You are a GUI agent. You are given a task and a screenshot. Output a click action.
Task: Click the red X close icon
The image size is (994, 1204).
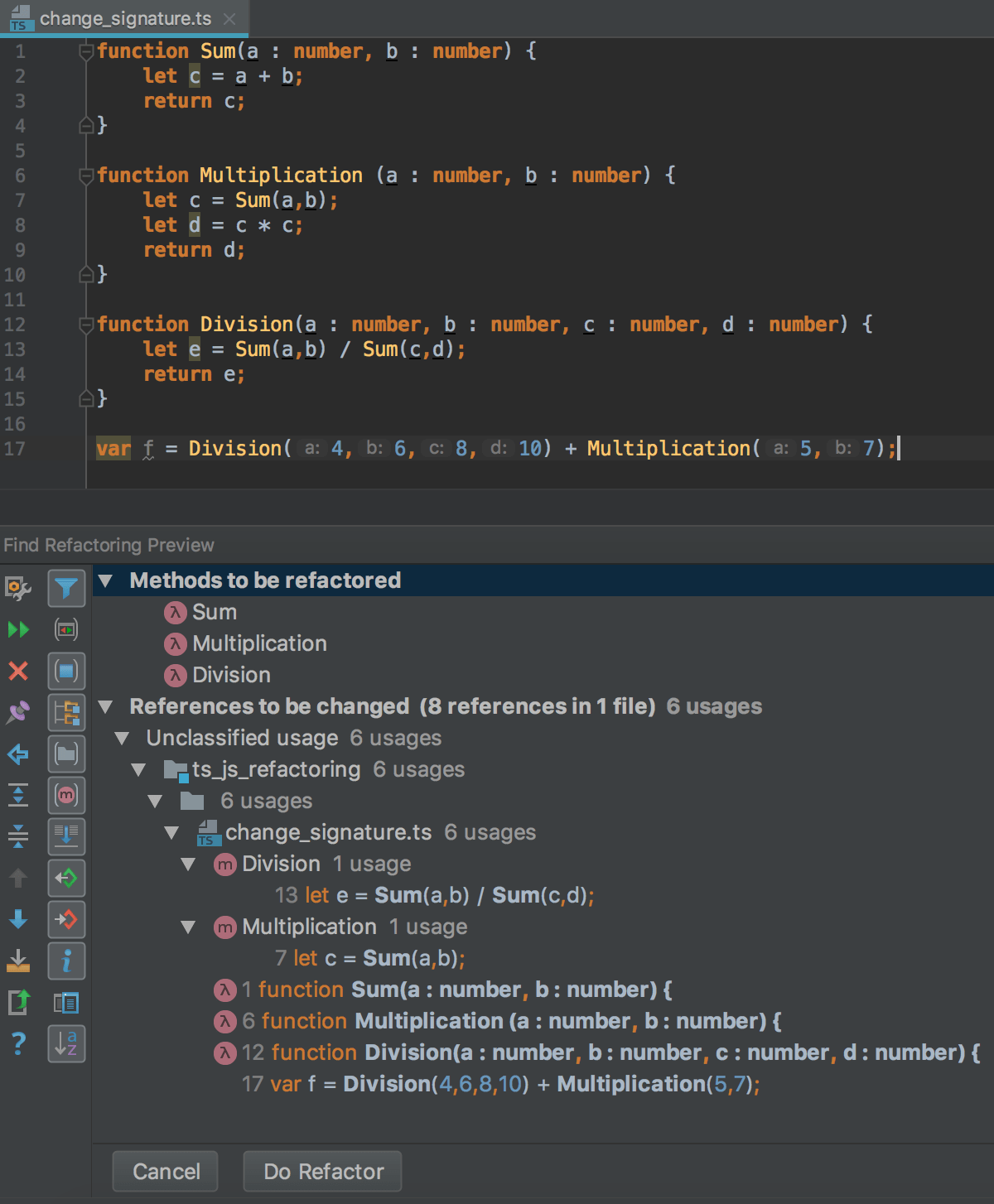coord(18,671)
